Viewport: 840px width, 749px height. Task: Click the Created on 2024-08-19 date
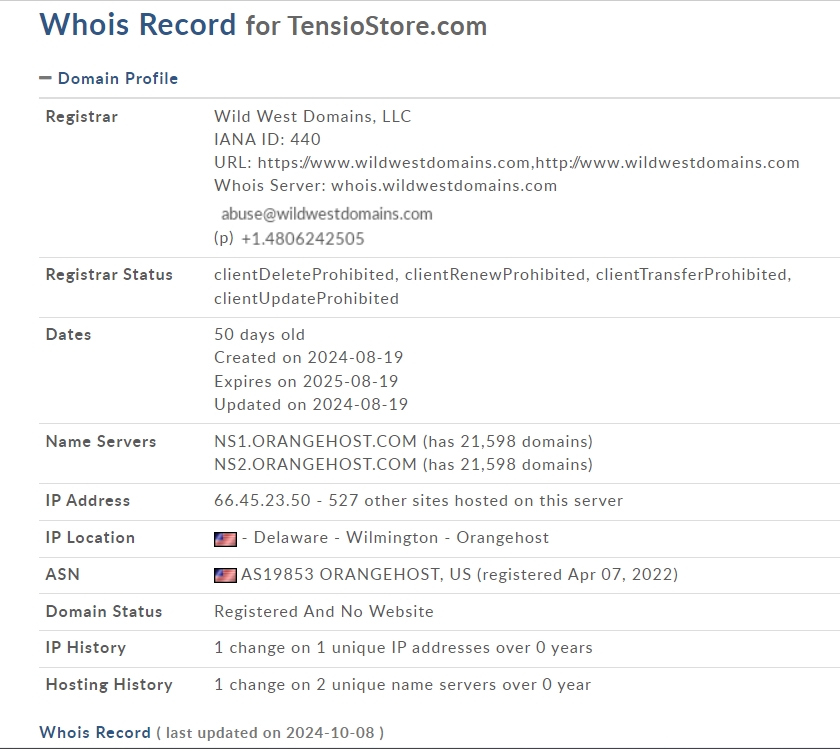[309, 357]
